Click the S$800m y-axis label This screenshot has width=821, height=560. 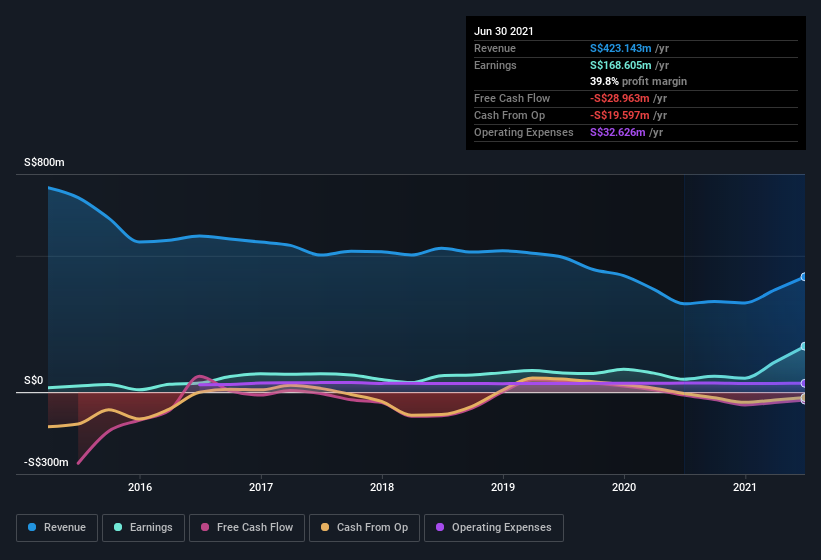pos(44,162)
